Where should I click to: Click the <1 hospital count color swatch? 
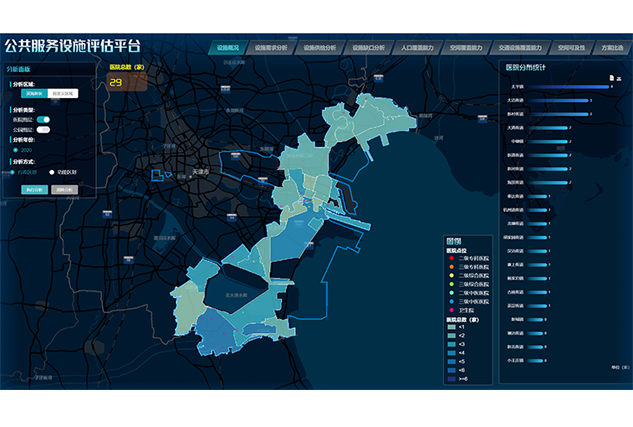[x=451, y=327]
